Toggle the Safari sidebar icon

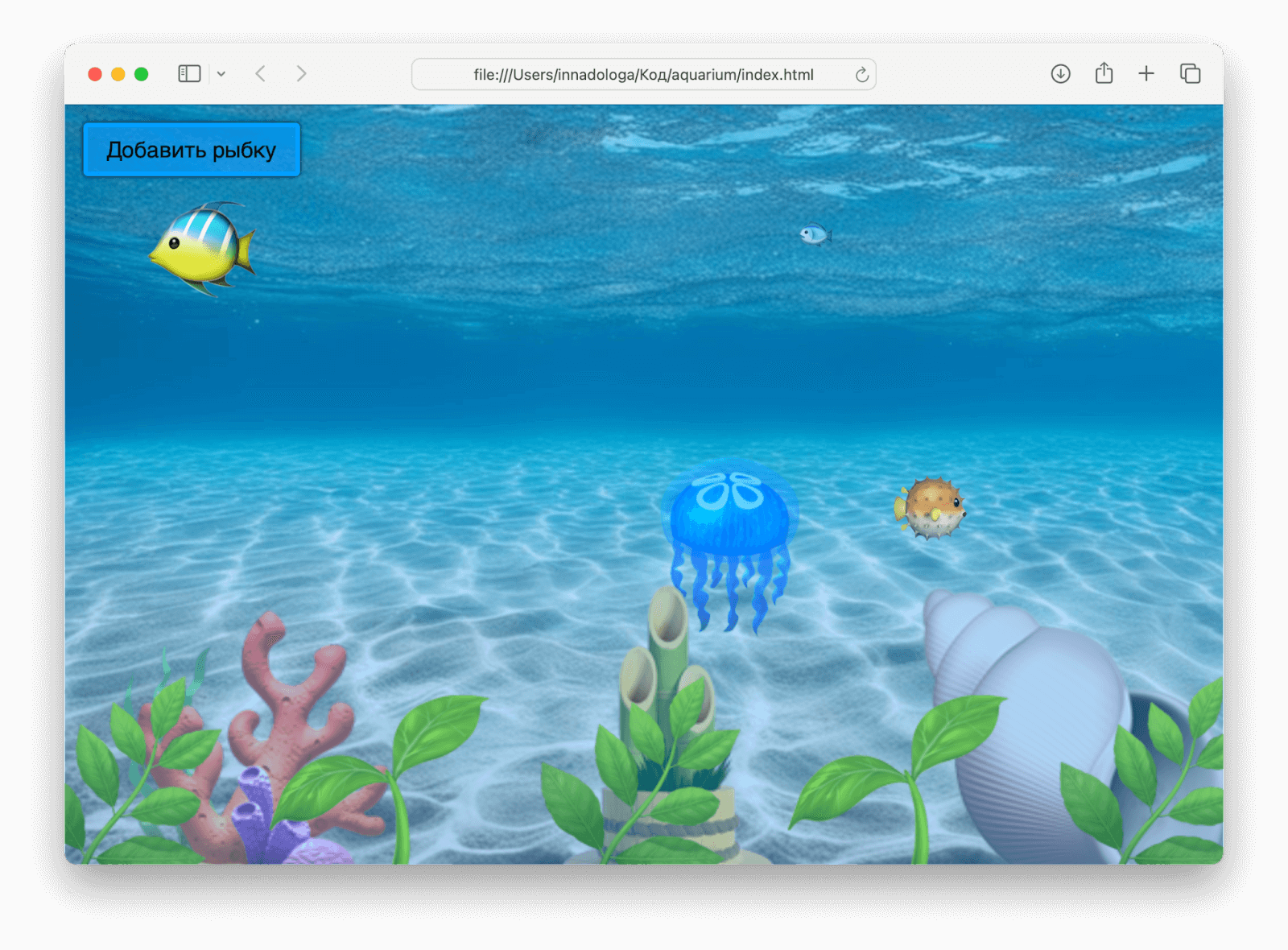pyautogui.click(x=189, y=74)
